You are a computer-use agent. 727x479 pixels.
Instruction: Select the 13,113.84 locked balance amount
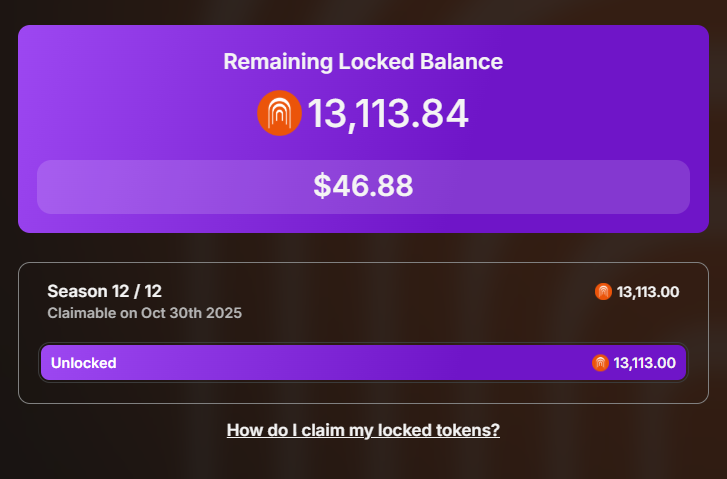(388, 114)
